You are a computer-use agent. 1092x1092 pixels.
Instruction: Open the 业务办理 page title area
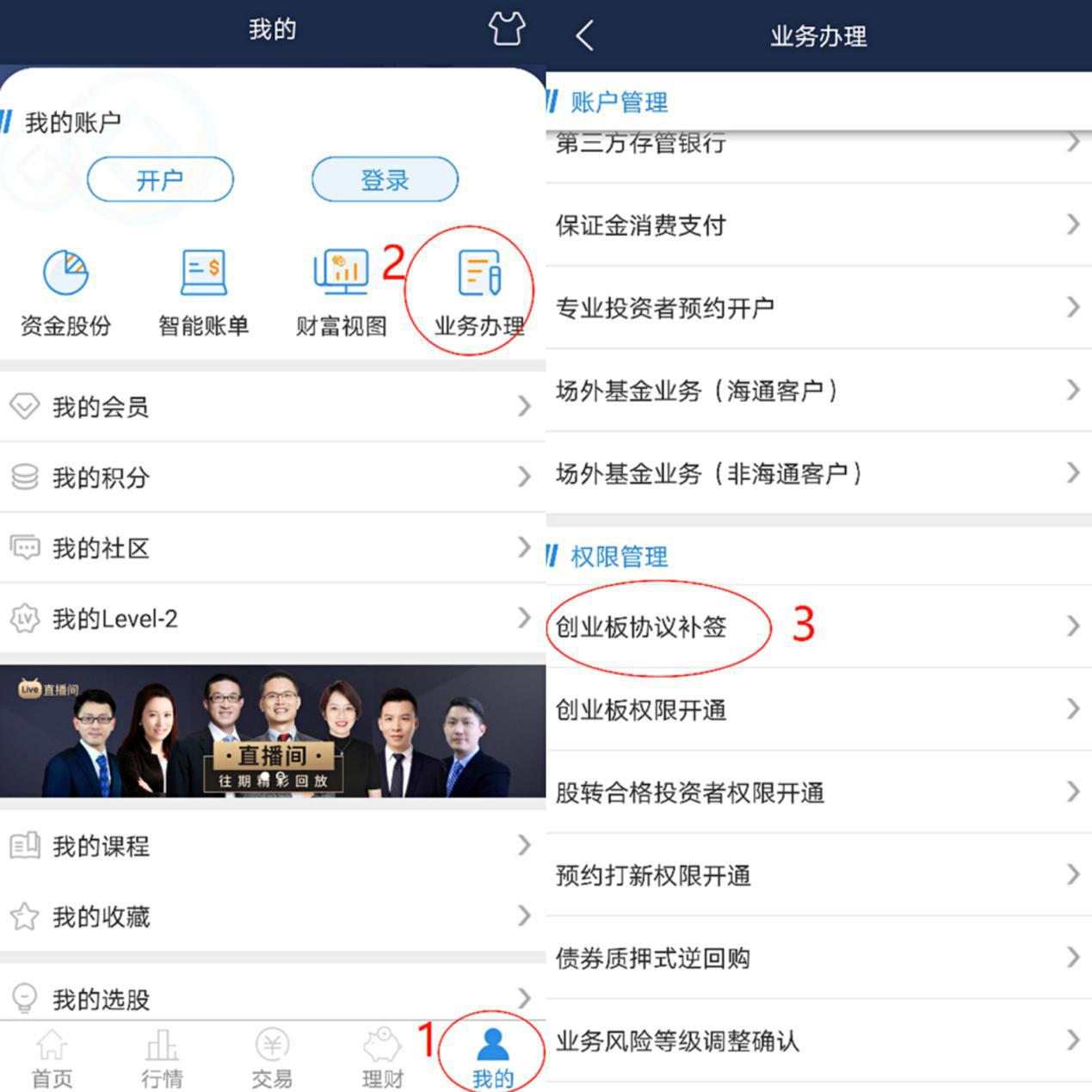pos(818,36)
